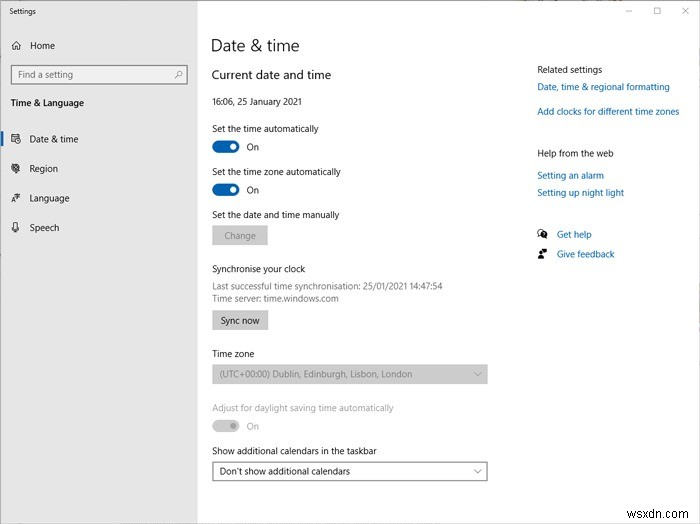Click the search magnifier icon
This screenshot has width=700, height=524.
pyautogui.click(x=179, y=74)
